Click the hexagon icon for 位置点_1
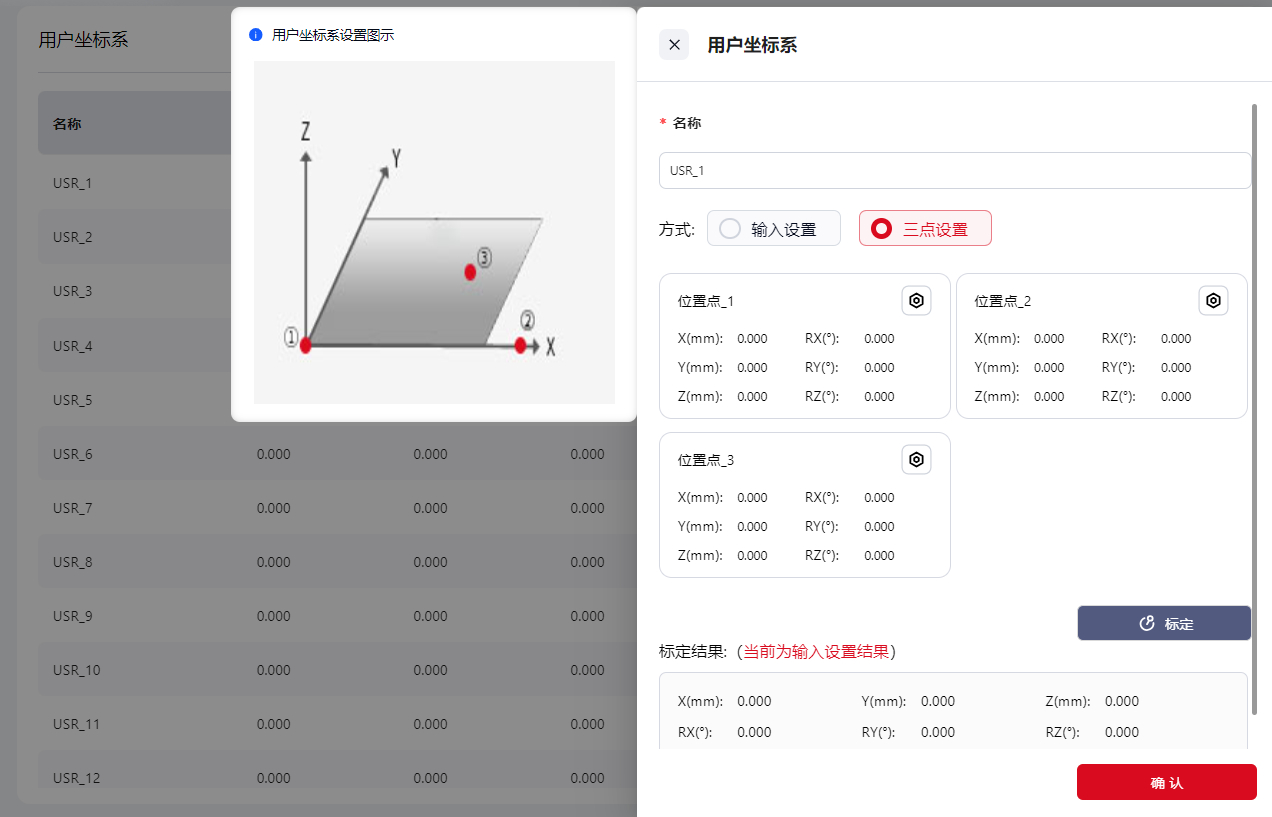Image resolution: width=1272 pixels, height=817 pixels. [916, 300]
